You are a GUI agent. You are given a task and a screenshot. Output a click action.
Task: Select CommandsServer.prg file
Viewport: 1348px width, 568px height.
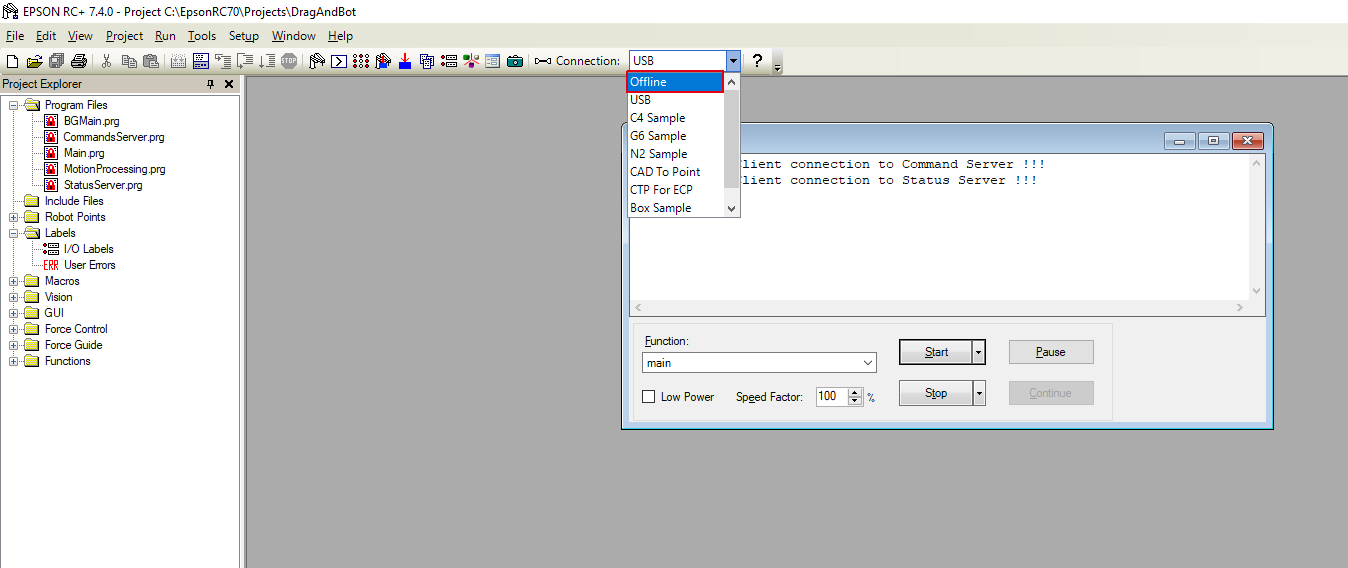point(113,137)
